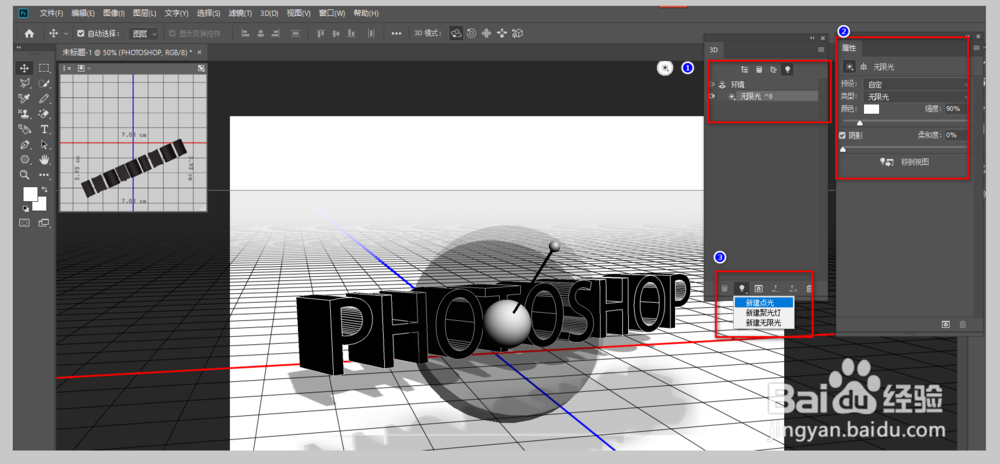1000x464 pixels.
Task: Open the 图层(L) menu
Action: (145, 13)
